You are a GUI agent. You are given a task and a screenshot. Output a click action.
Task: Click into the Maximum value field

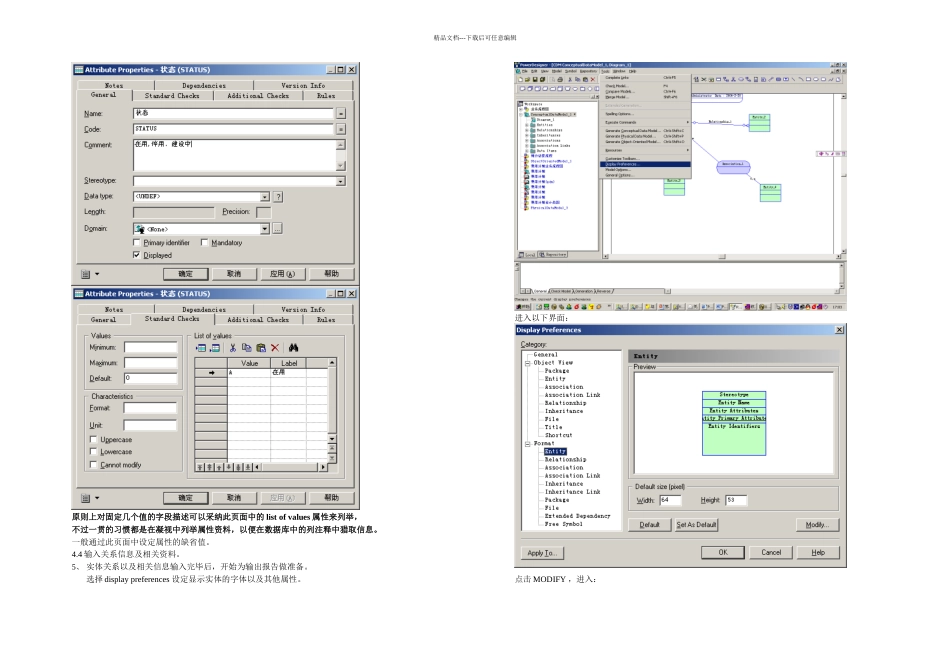(151, 362)
